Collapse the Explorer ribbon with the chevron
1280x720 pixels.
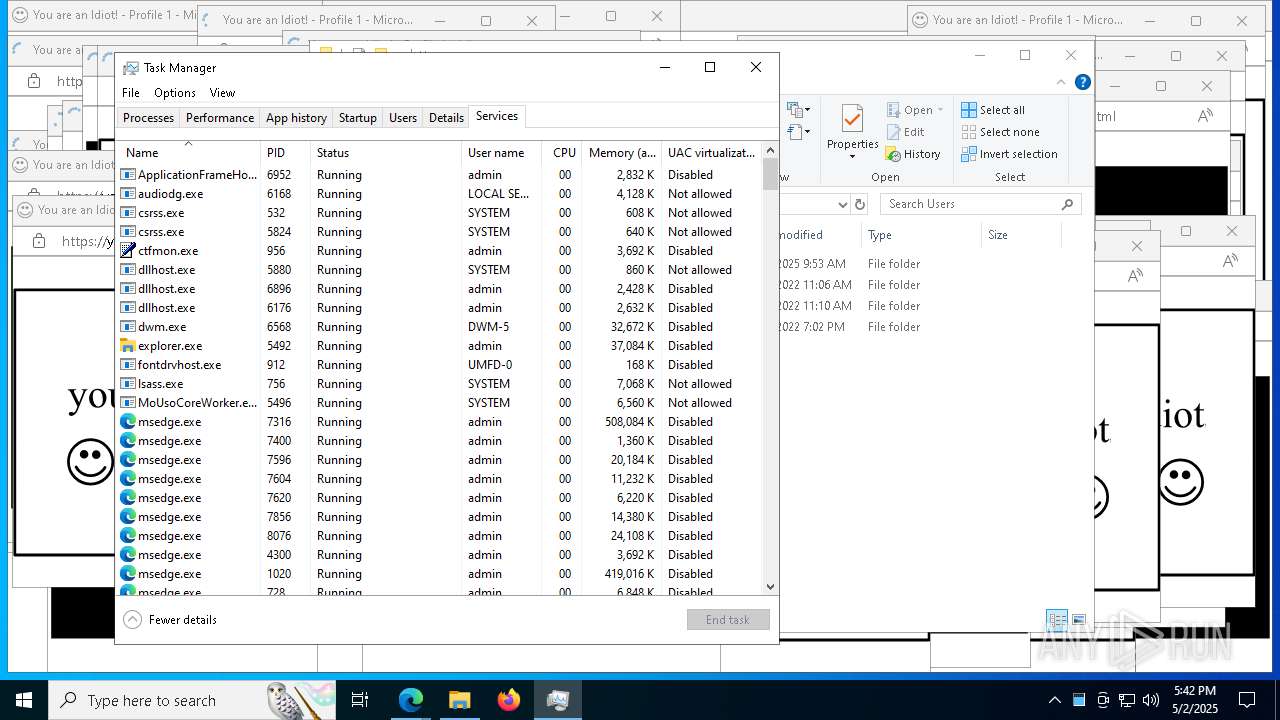pos(1061,82)
